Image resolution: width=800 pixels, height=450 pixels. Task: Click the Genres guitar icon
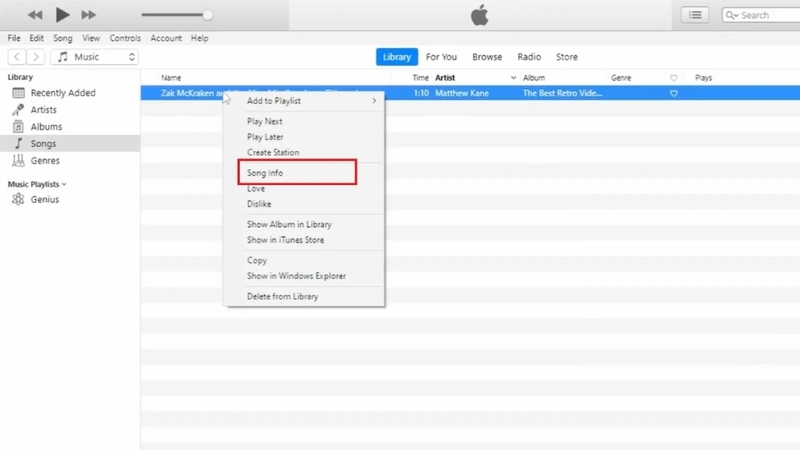[18, 160]
